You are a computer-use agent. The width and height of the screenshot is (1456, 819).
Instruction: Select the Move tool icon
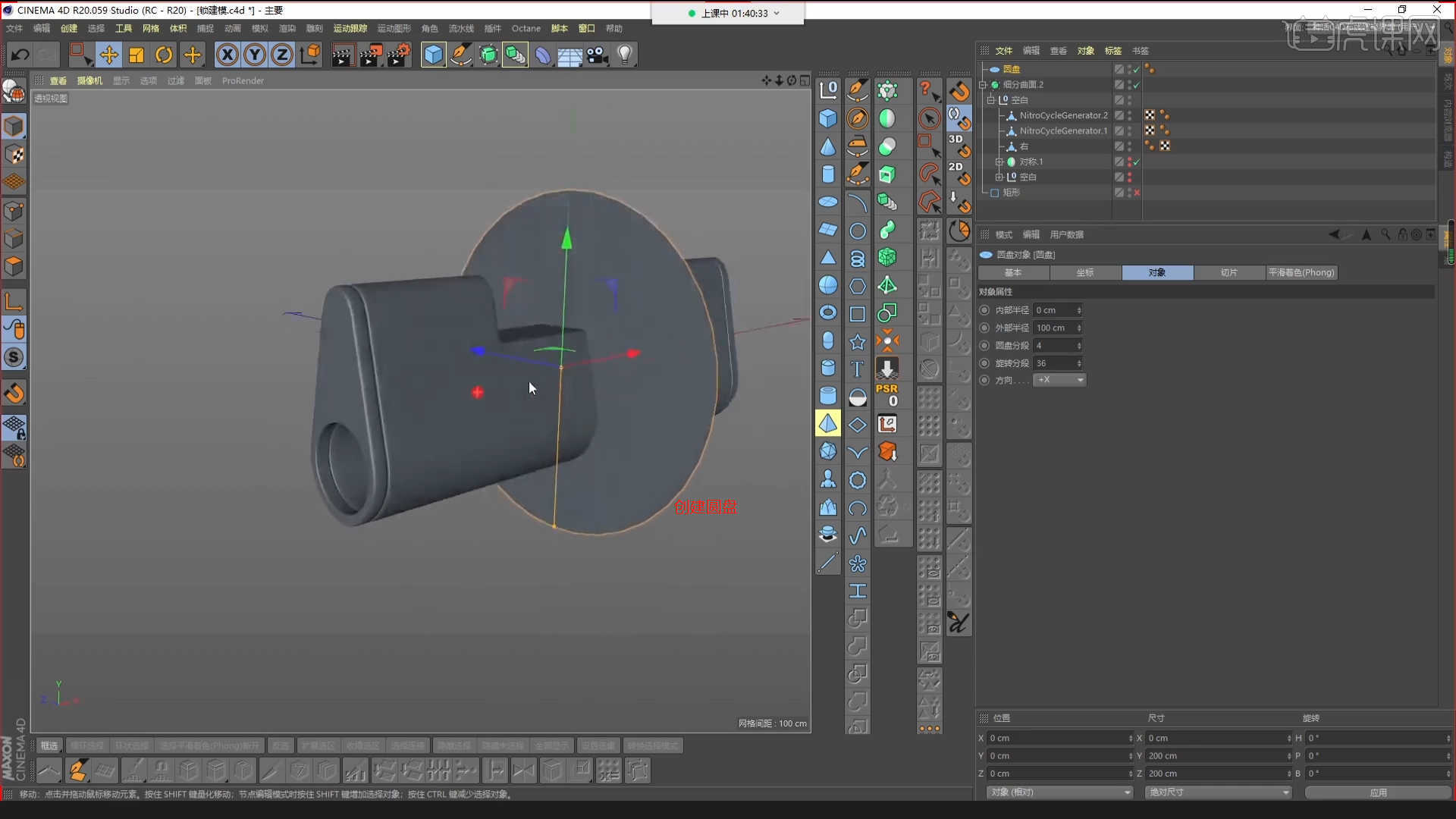coord(108,55)
